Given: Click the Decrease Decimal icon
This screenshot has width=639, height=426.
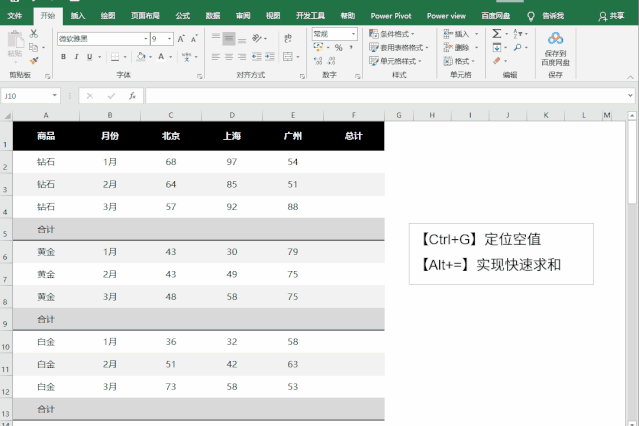Looking at the screenshot, I should point(331,61).
